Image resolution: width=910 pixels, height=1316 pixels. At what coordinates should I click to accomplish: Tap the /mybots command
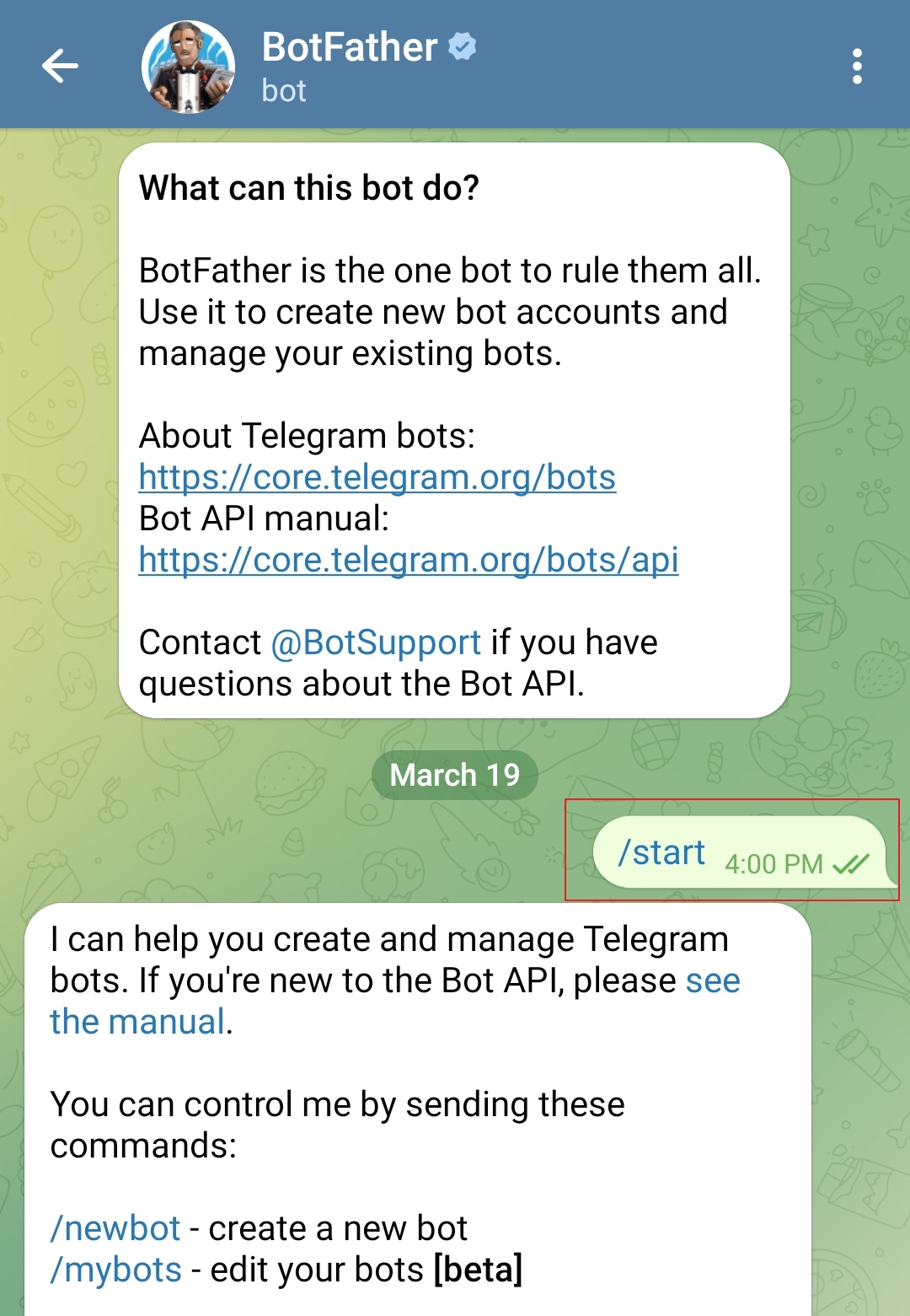116,1270
